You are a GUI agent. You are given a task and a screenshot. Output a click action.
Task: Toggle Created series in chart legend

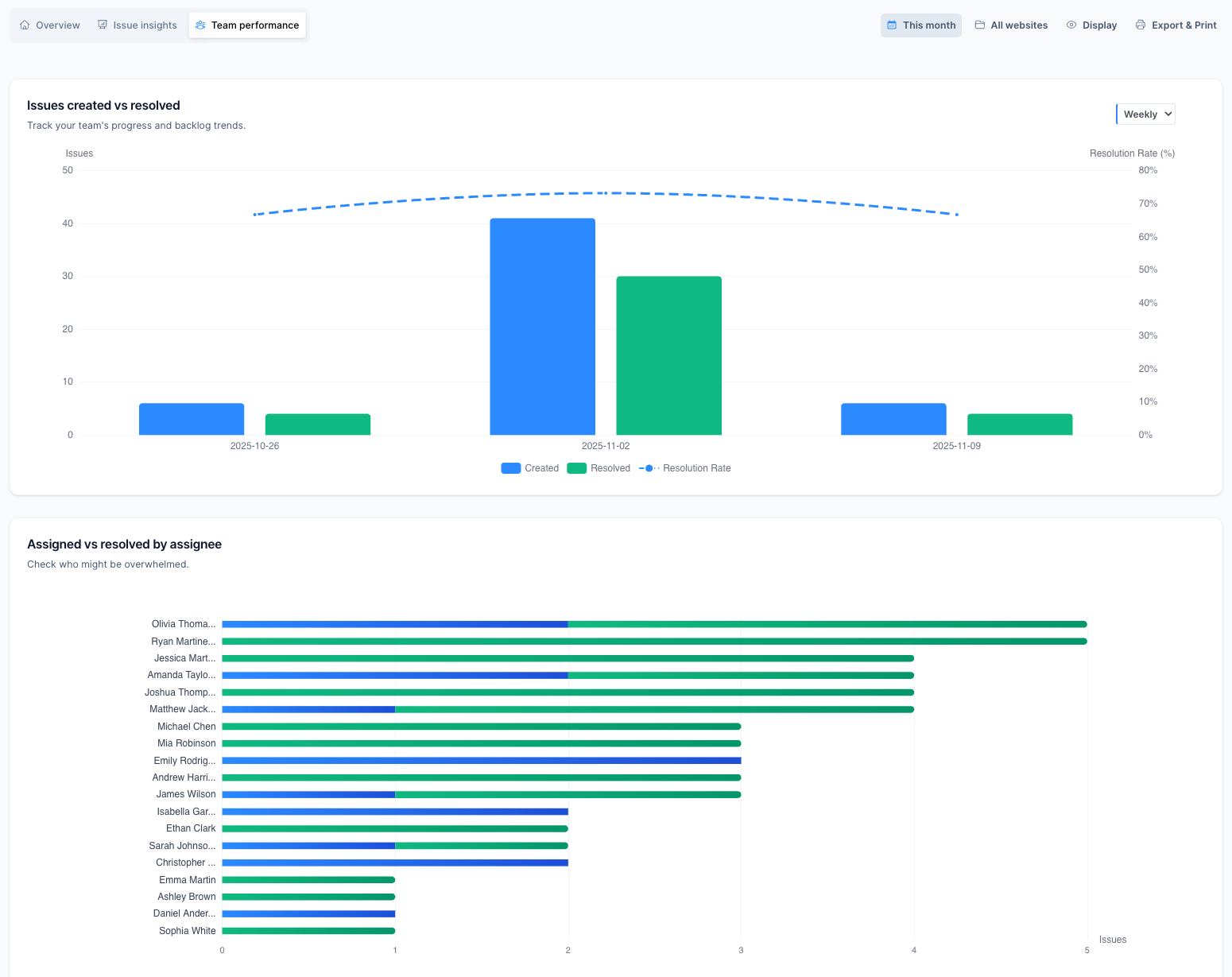529,468
